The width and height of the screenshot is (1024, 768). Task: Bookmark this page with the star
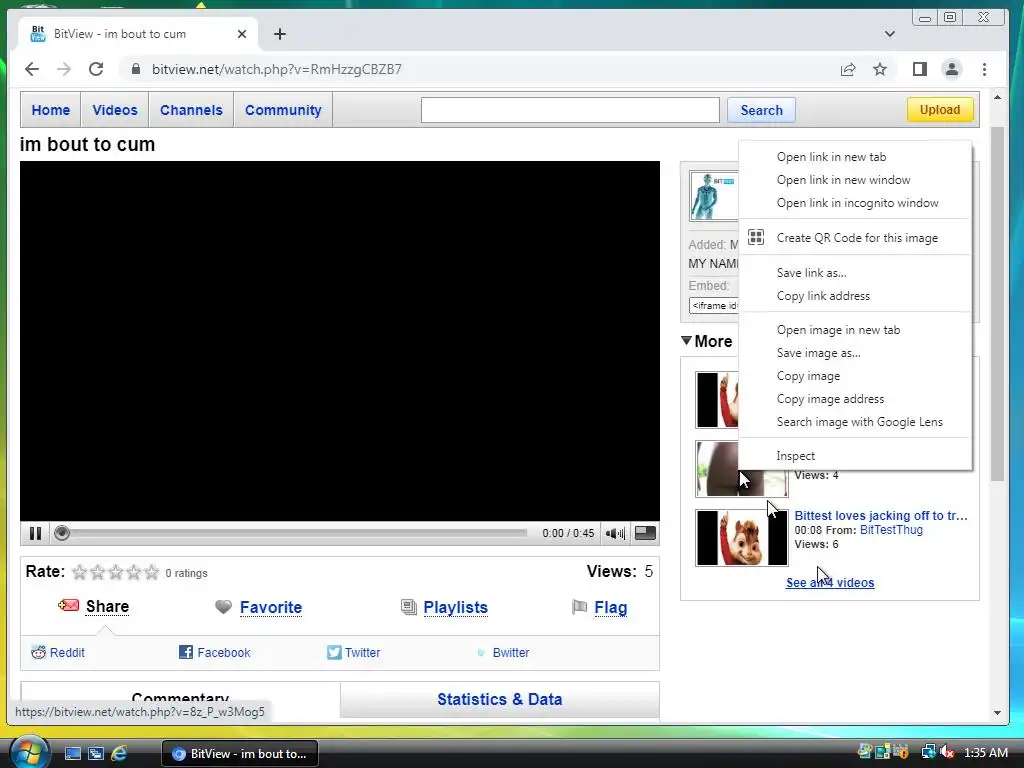[x=880, y=69]
